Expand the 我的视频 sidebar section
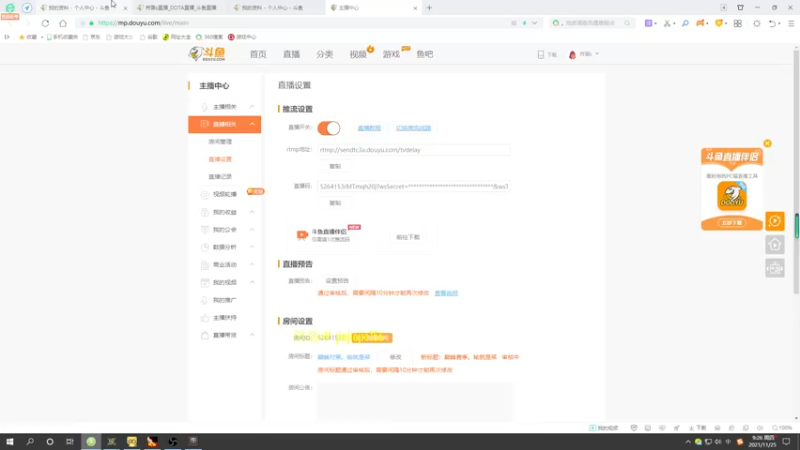800x450 pixels. [x=252, y=282]
